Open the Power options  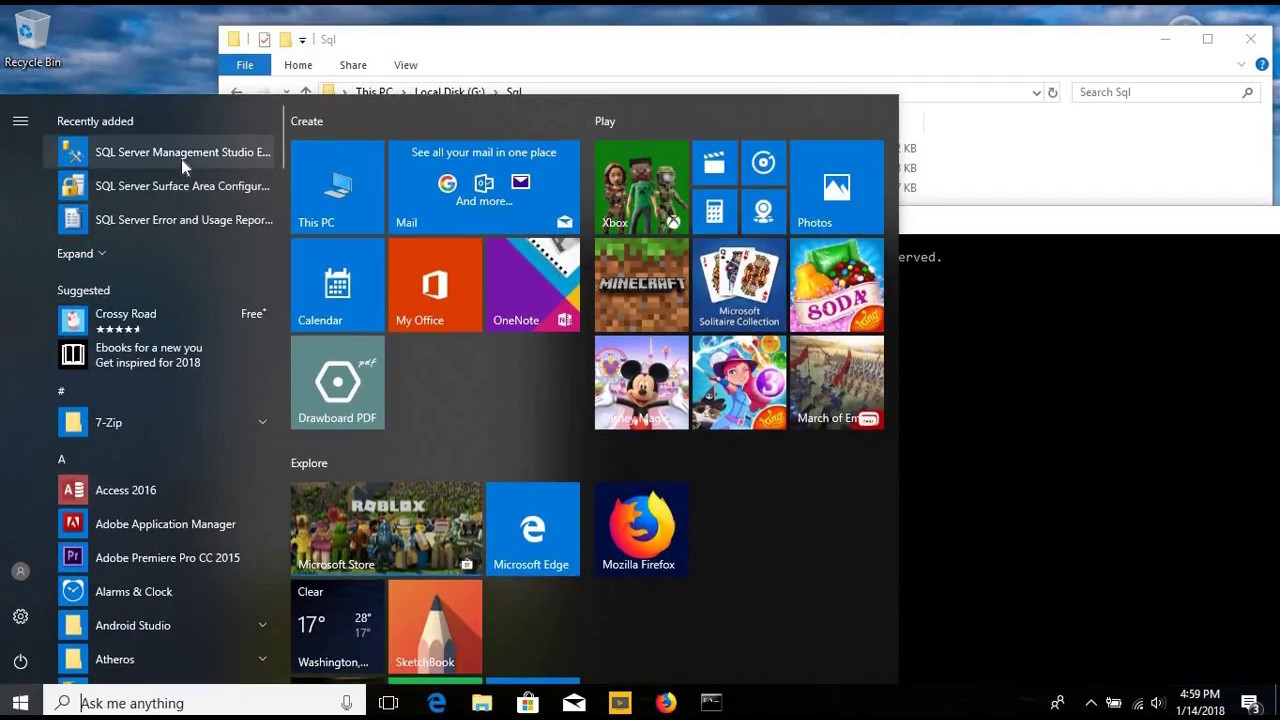tap(20, 662)
